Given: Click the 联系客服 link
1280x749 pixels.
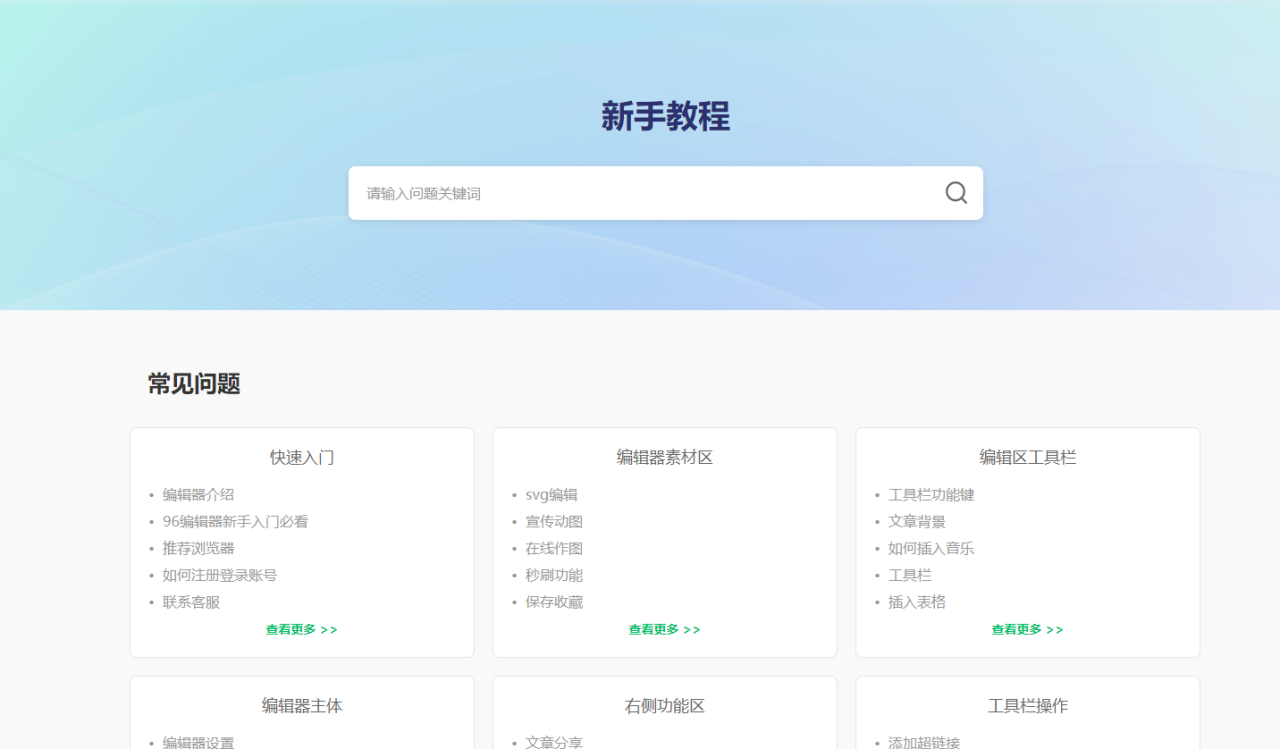Looking at the screenshot, I should point(191,603).
